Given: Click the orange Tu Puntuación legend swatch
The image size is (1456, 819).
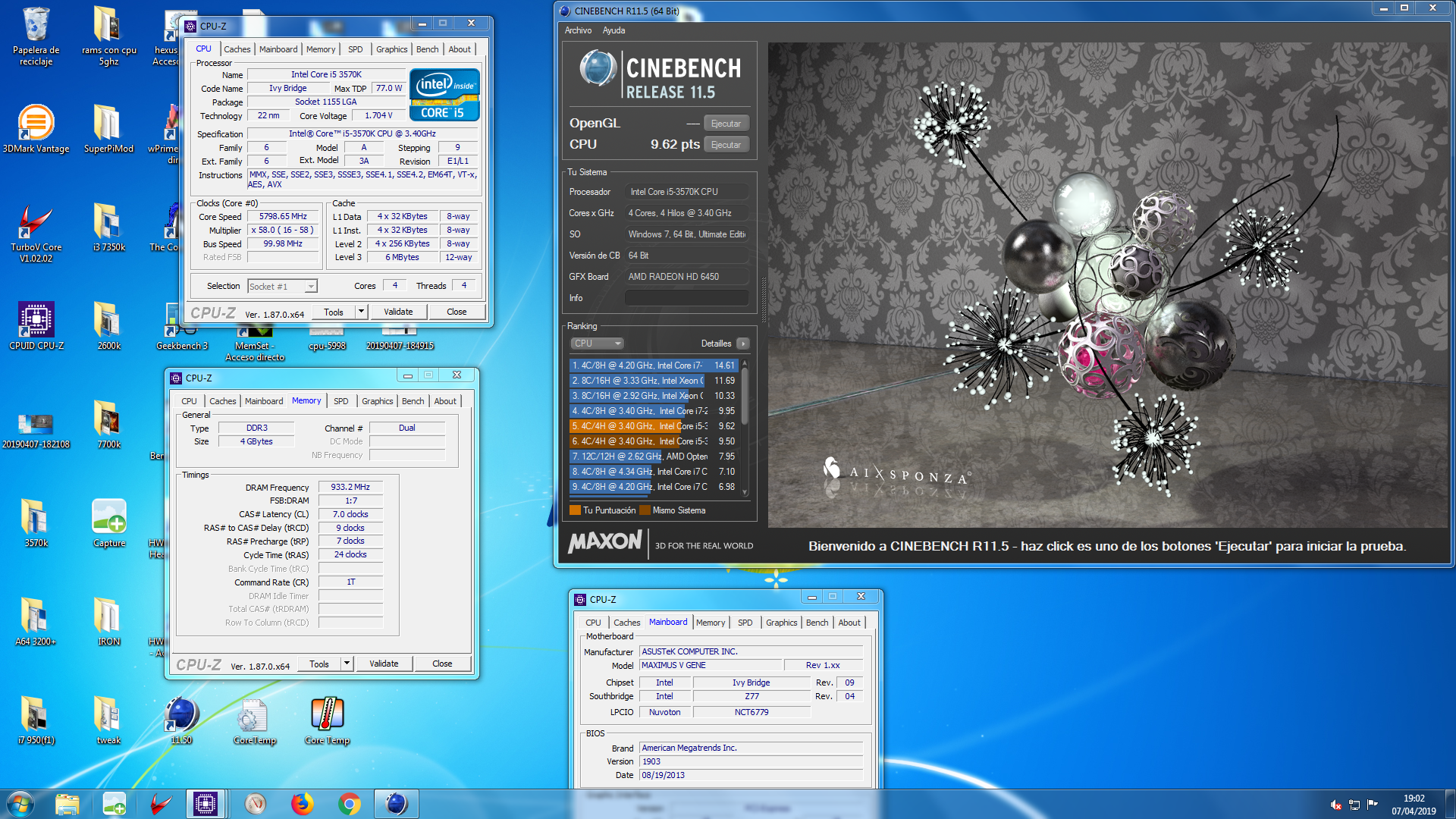Looking at the screenshot, I should tap(575, 510).
